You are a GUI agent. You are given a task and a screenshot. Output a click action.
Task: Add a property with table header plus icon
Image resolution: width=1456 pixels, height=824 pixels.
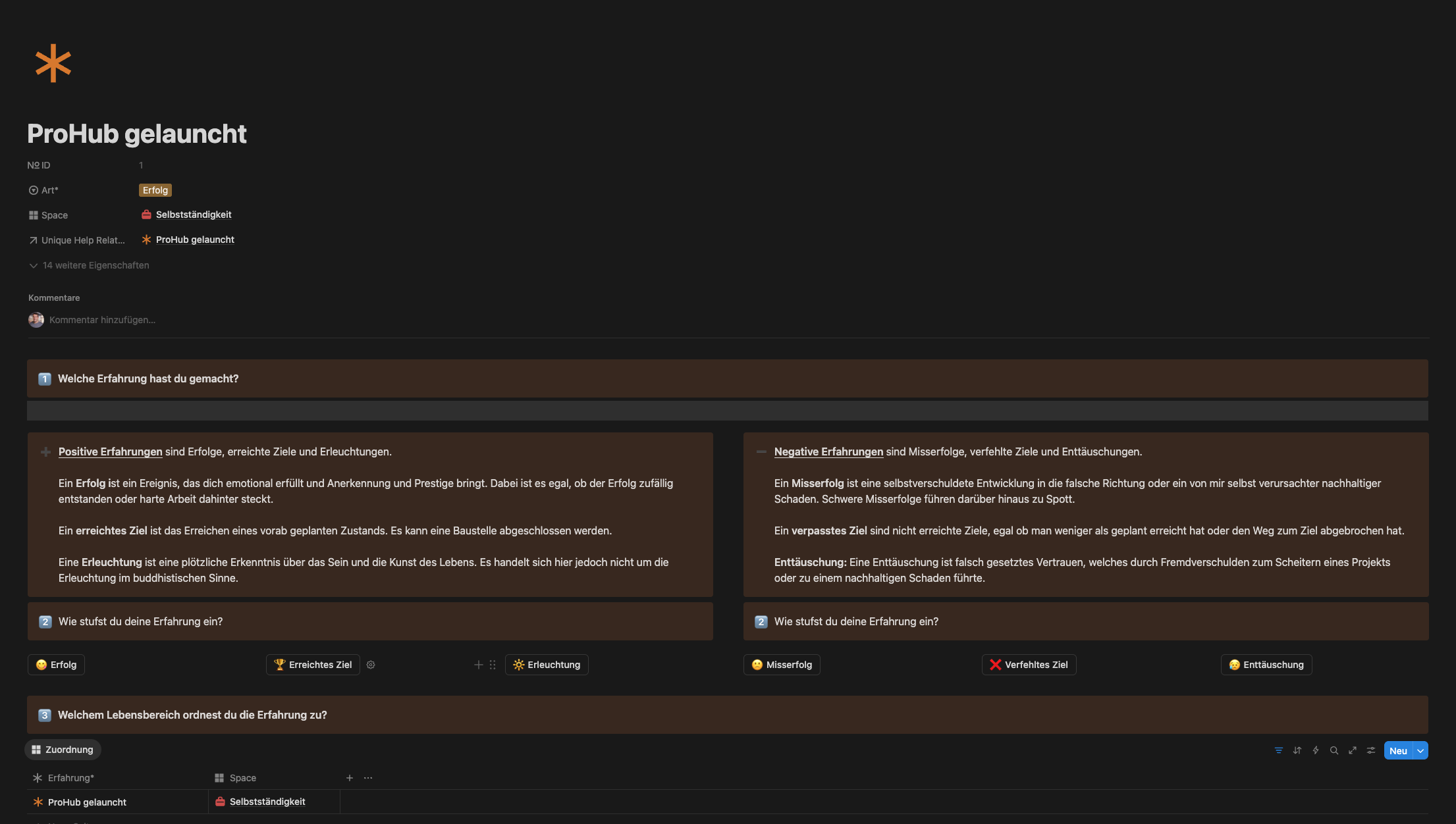[350, 778]
